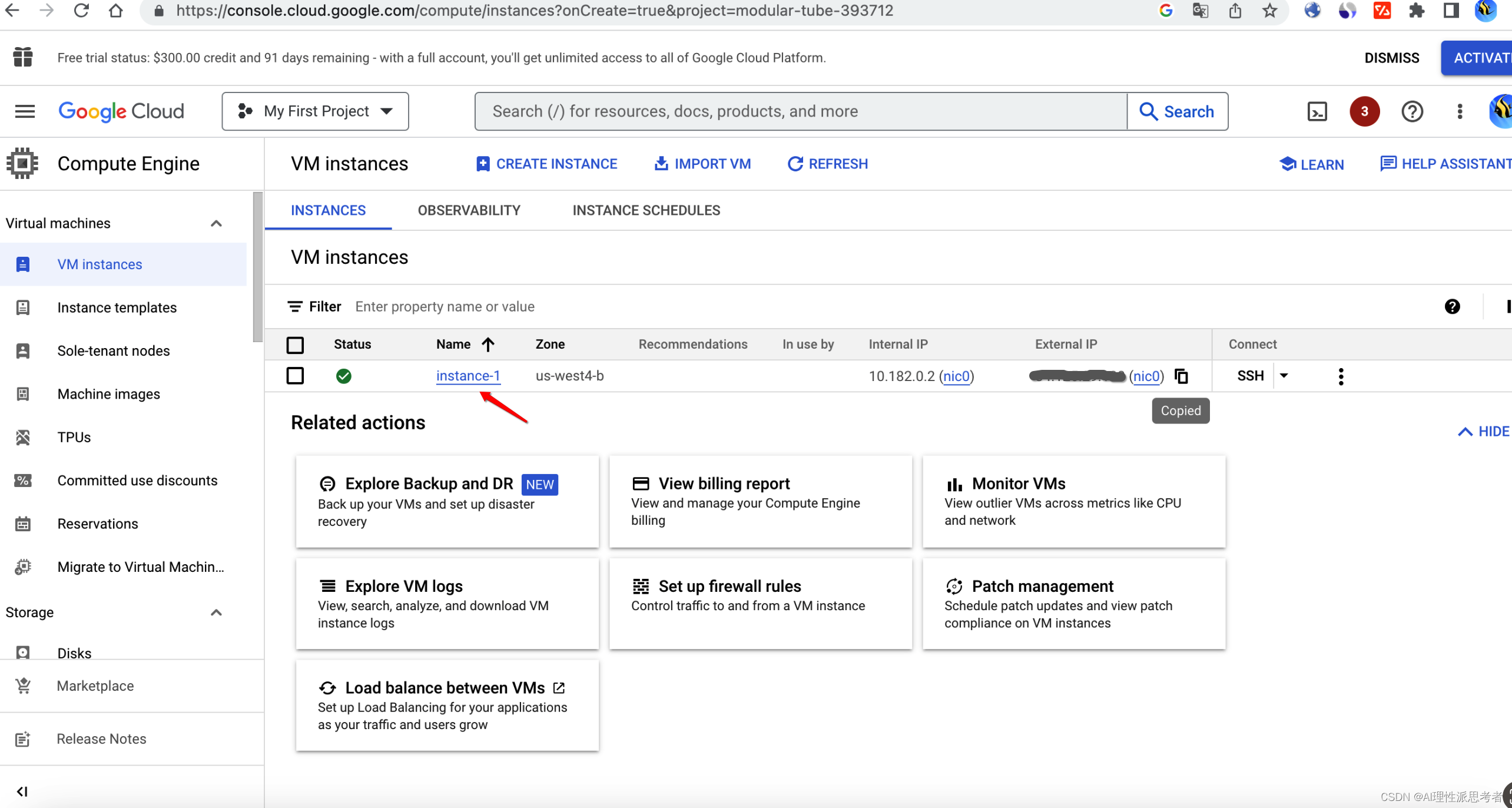Toggle the select-all instances checkbox
The height and width of the screenshot is (808, 1512).
[x=295, y=345]
